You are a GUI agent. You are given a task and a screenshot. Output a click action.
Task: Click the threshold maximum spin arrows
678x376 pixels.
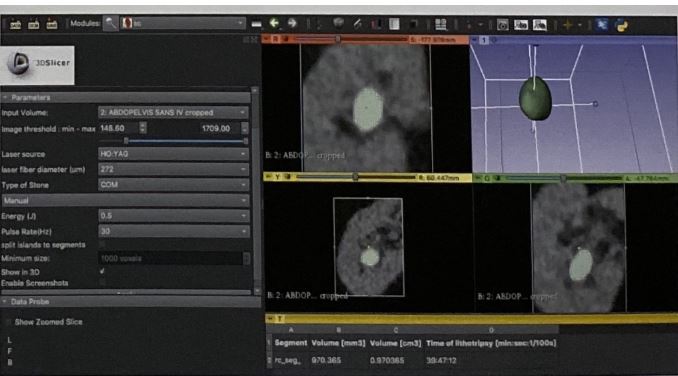click(x=245, y=128)
